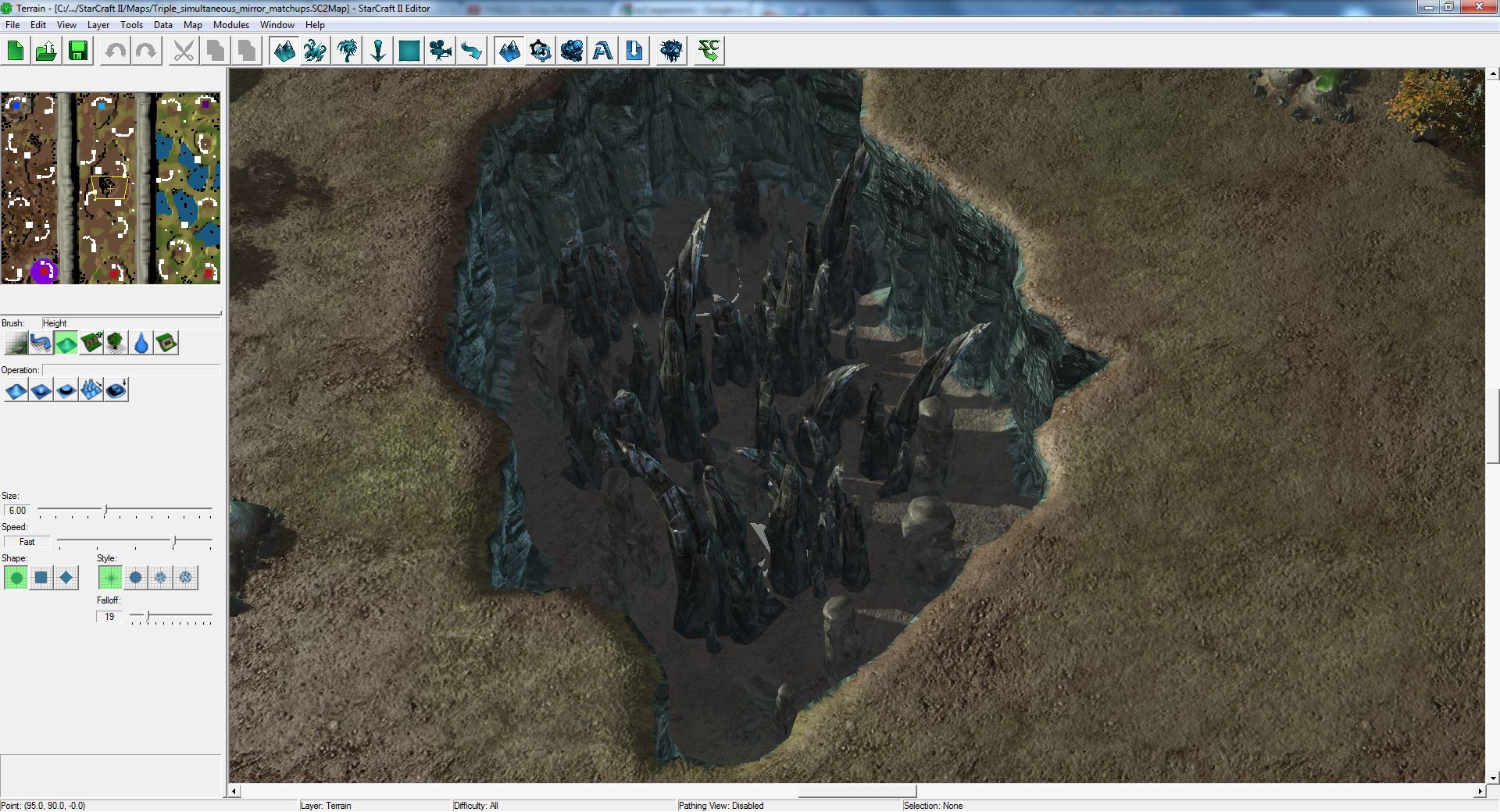
Task: Save the map with floppy icon
Action: coord(78,52)
